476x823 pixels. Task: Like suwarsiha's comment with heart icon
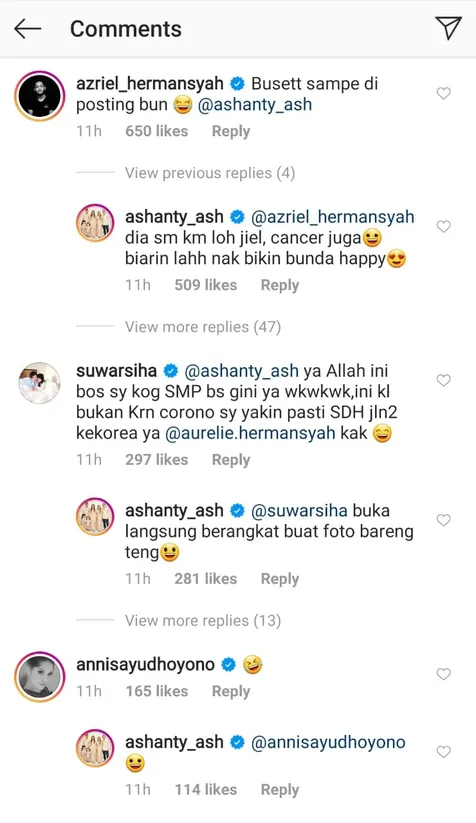tap(444, 380)
